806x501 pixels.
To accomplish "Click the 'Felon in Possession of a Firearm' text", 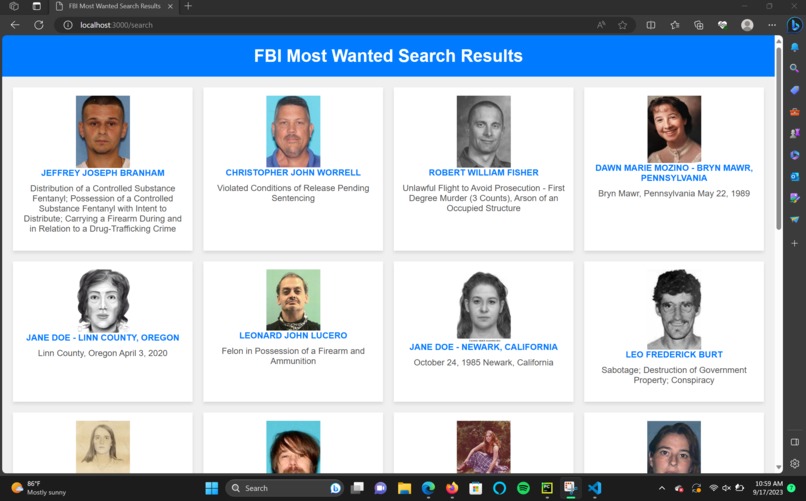I will tap(293, 356).
